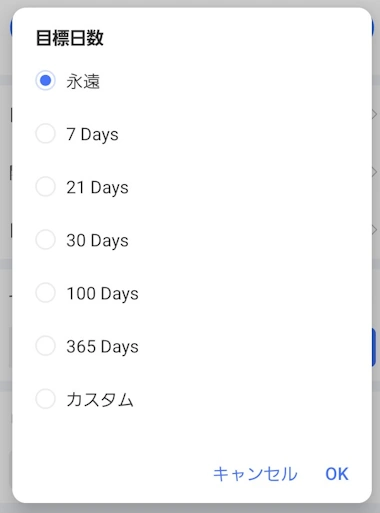Open the second chevron behind the dialog
Viewport: 380px width, 513px height.
click(375, 172)
